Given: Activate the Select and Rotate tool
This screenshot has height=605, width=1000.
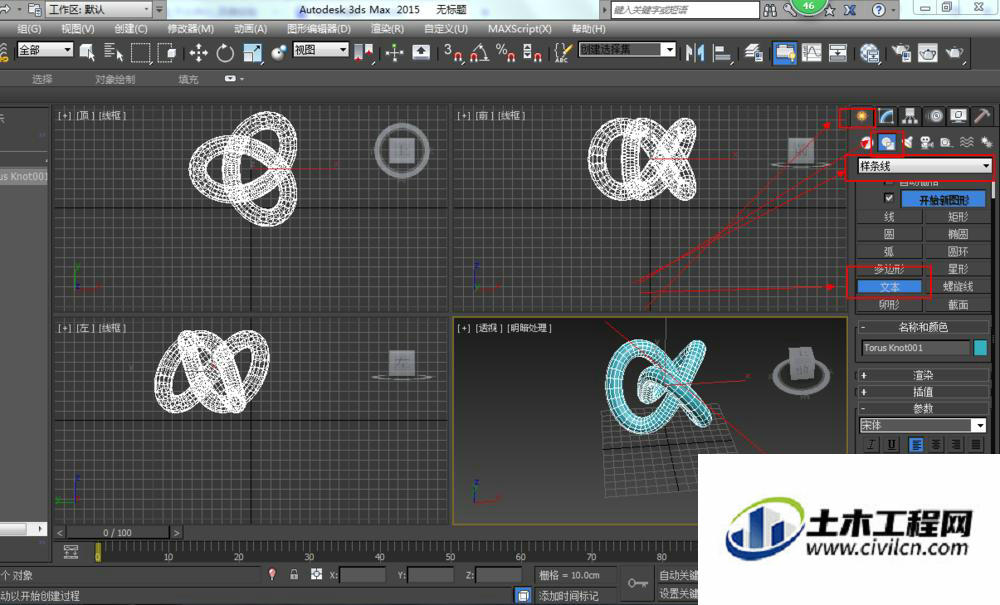Looking at the screenshot, I should pyautogui.click(x=224, y=52).
